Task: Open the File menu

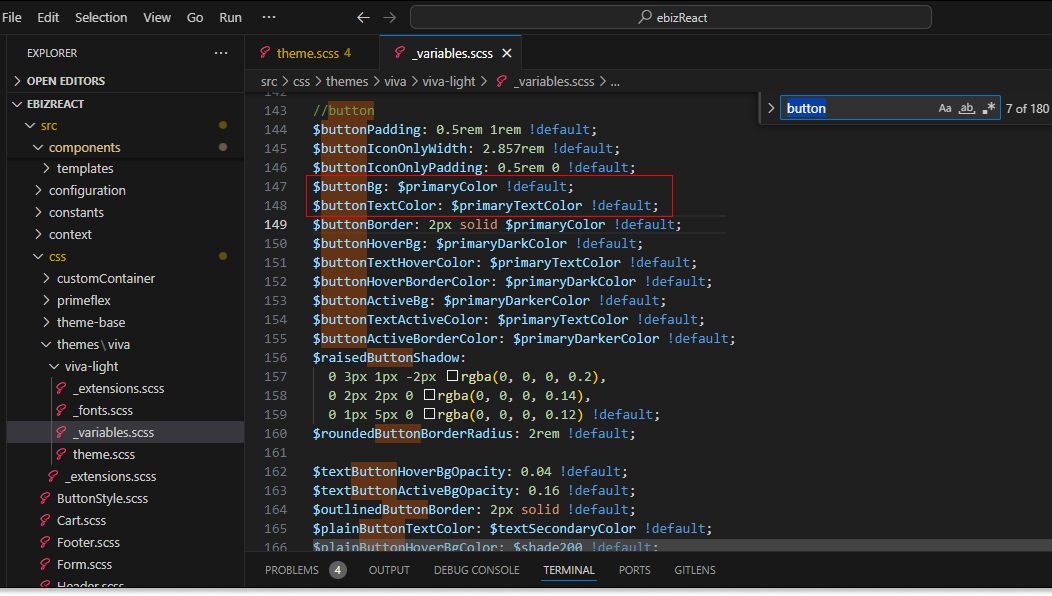Action: [x=12, y=17]
